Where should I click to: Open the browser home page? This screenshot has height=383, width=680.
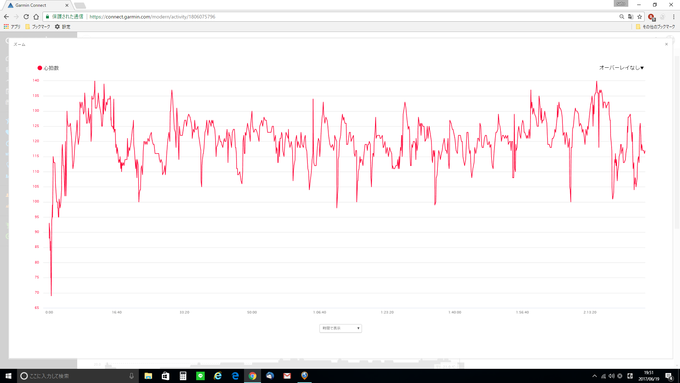tap(36, 16)
